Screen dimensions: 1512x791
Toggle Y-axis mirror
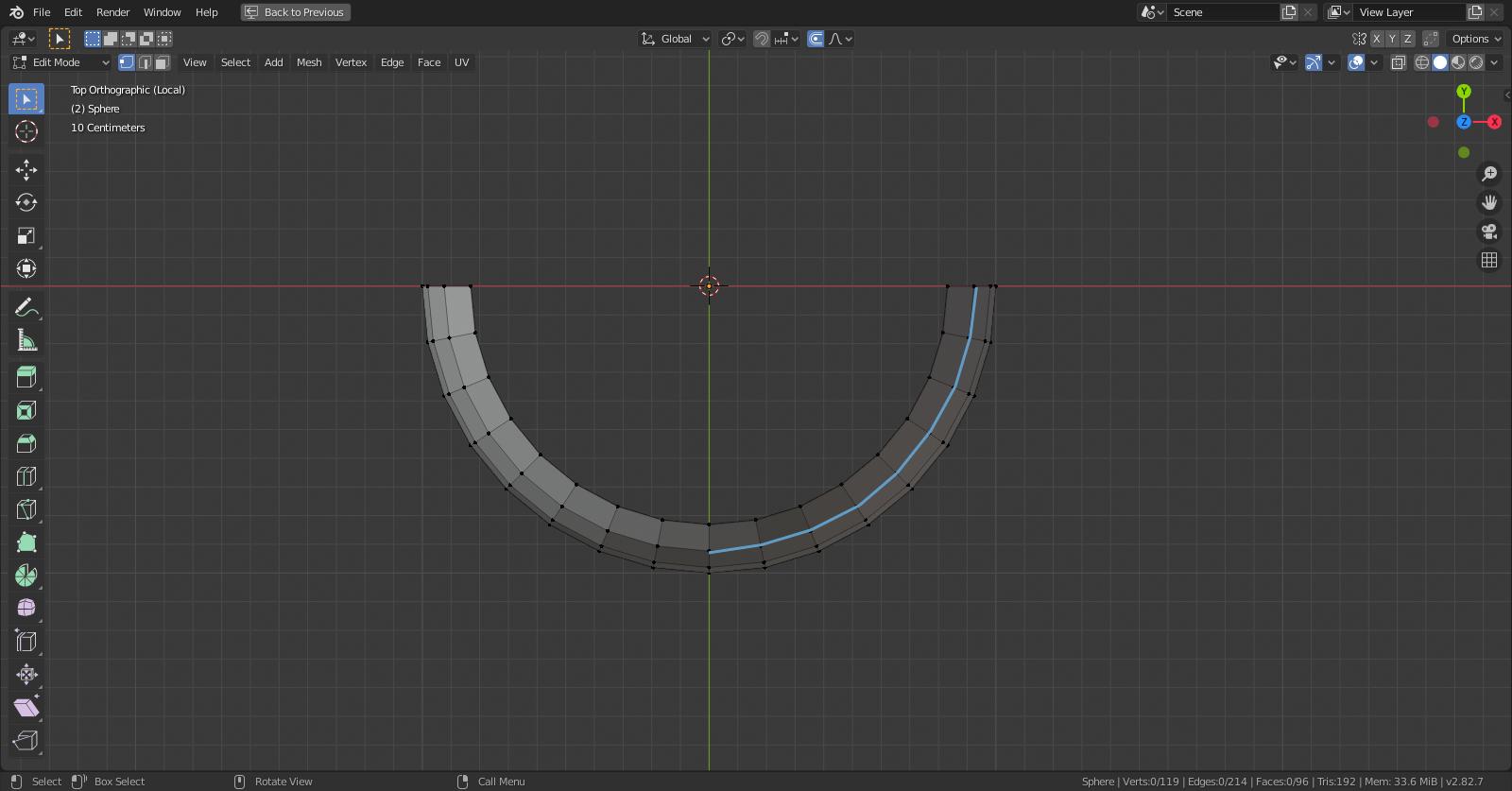tap(1392, 39)
